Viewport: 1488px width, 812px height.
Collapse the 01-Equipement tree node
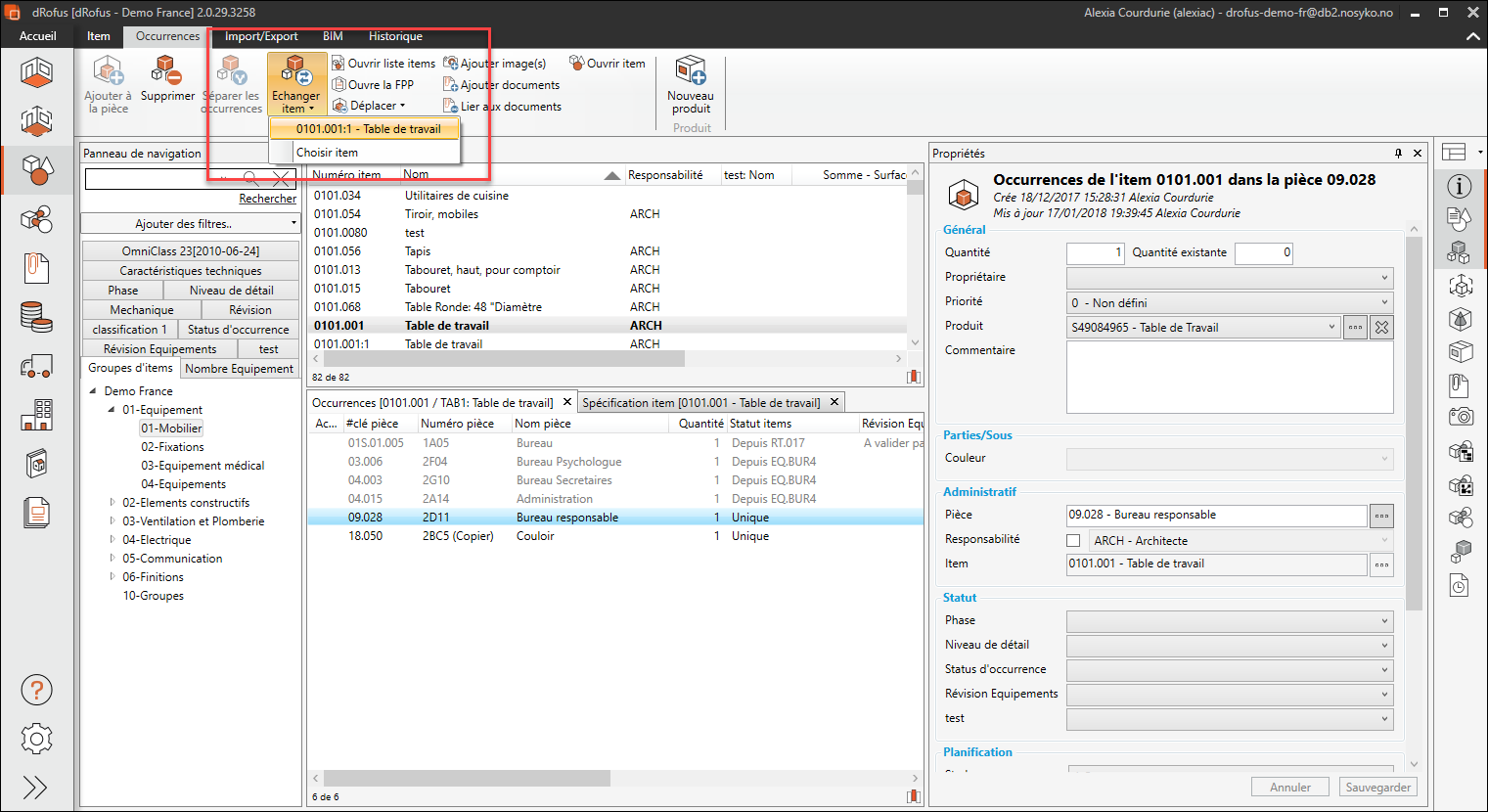coord(112,410)
